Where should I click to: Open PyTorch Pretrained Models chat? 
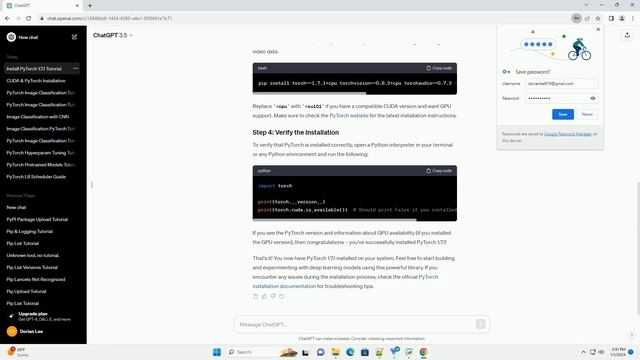(42, 165)
